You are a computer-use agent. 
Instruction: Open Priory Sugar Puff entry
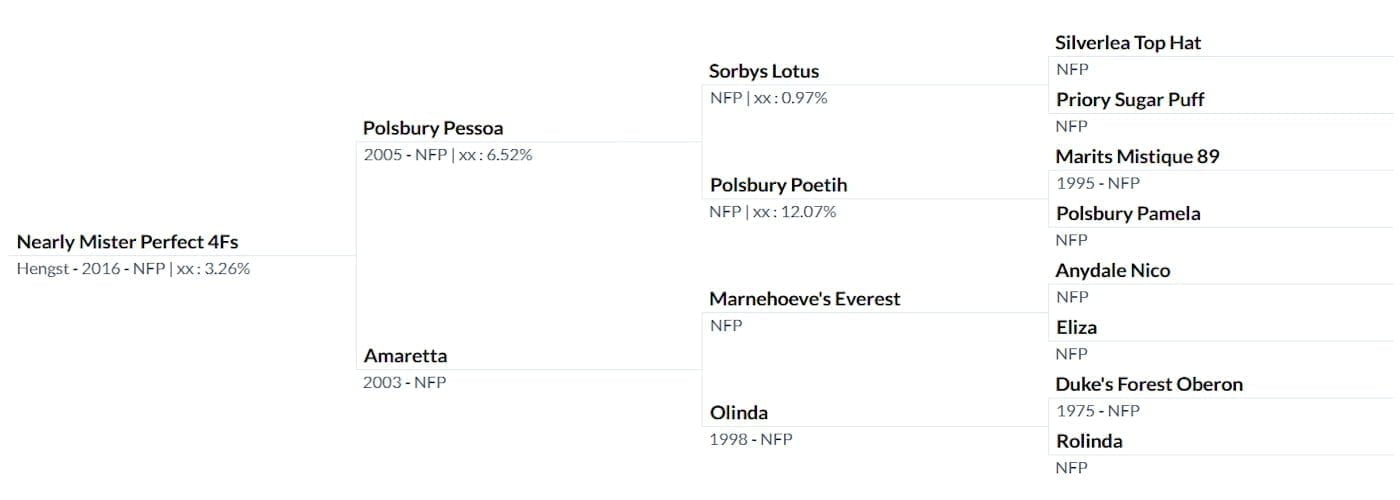1130,100
